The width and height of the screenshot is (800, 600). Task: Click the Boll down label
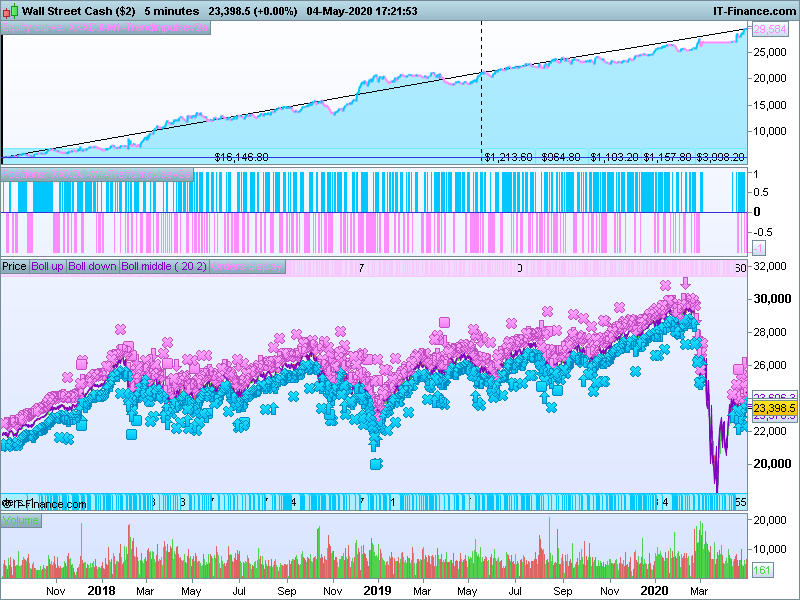[x=92, y=266]
